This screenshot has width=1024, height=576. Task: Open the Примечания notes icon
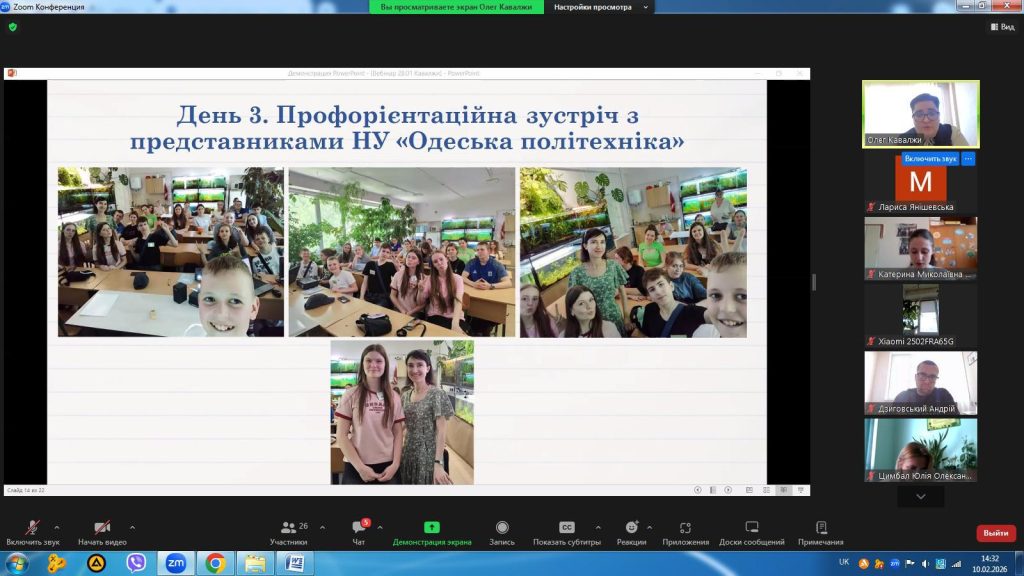coord(821,527)
